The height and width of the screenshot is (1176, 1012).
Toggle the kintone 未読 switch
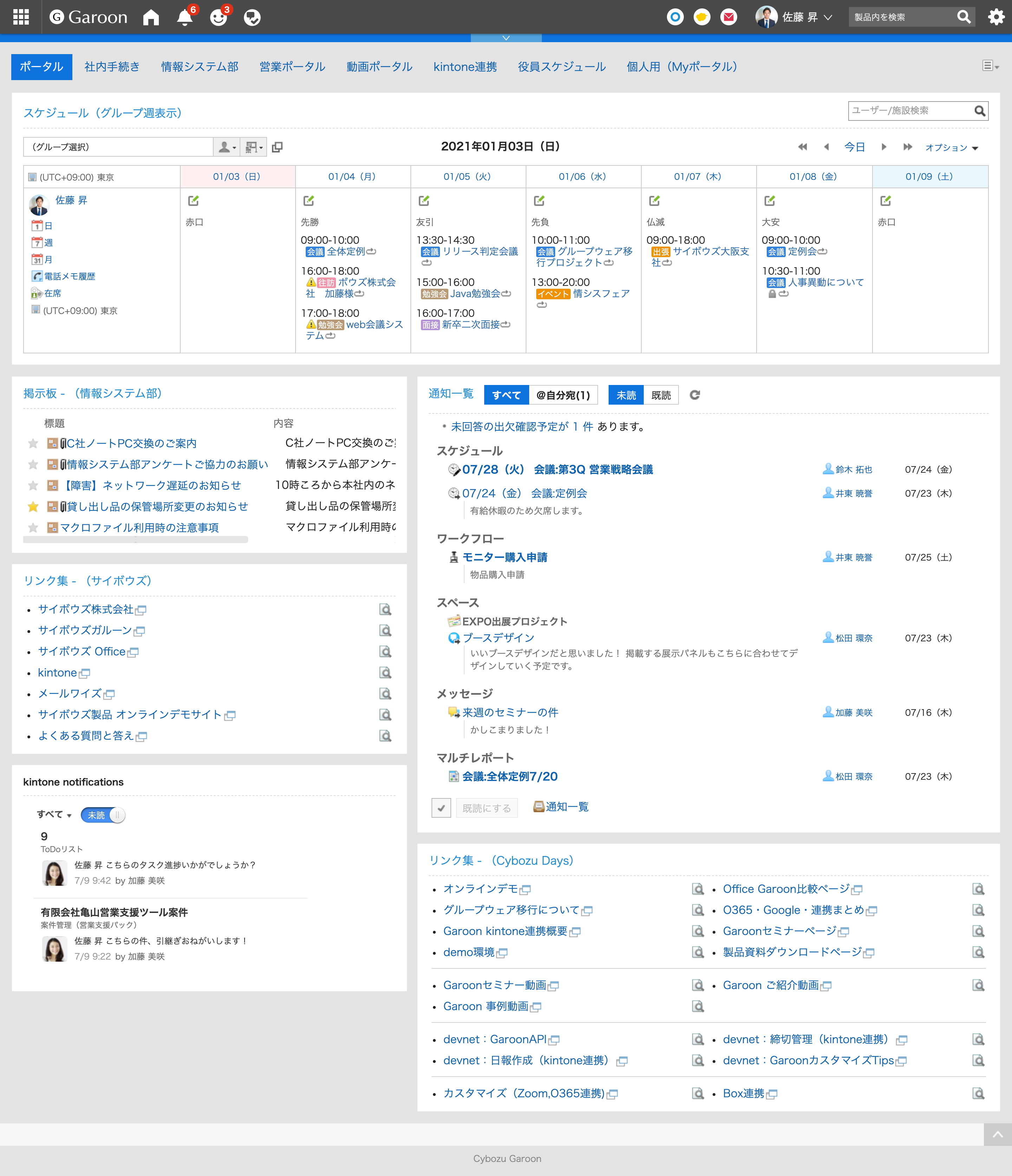pyautogui.click(x=103, y=815)
